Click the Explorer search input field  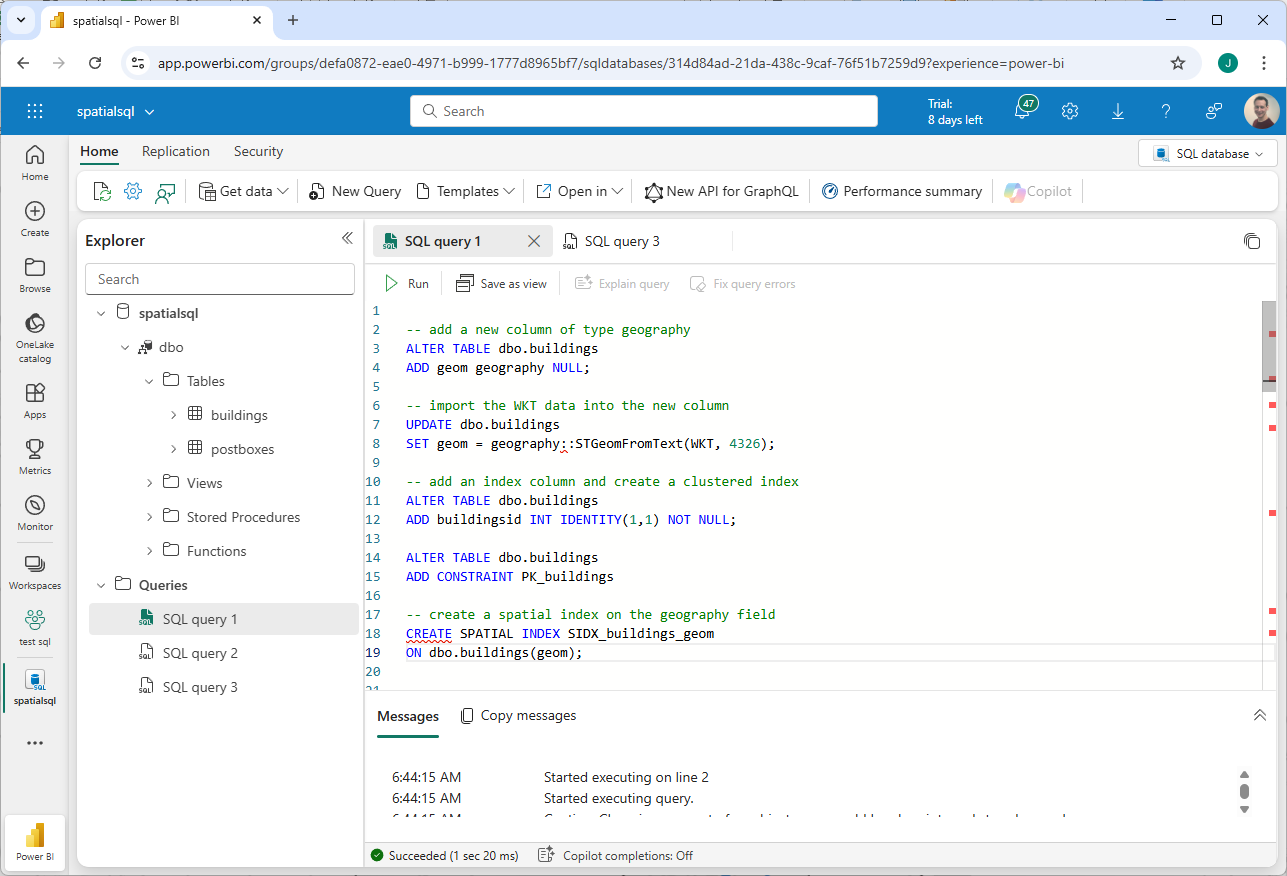(x=220, y=279)
